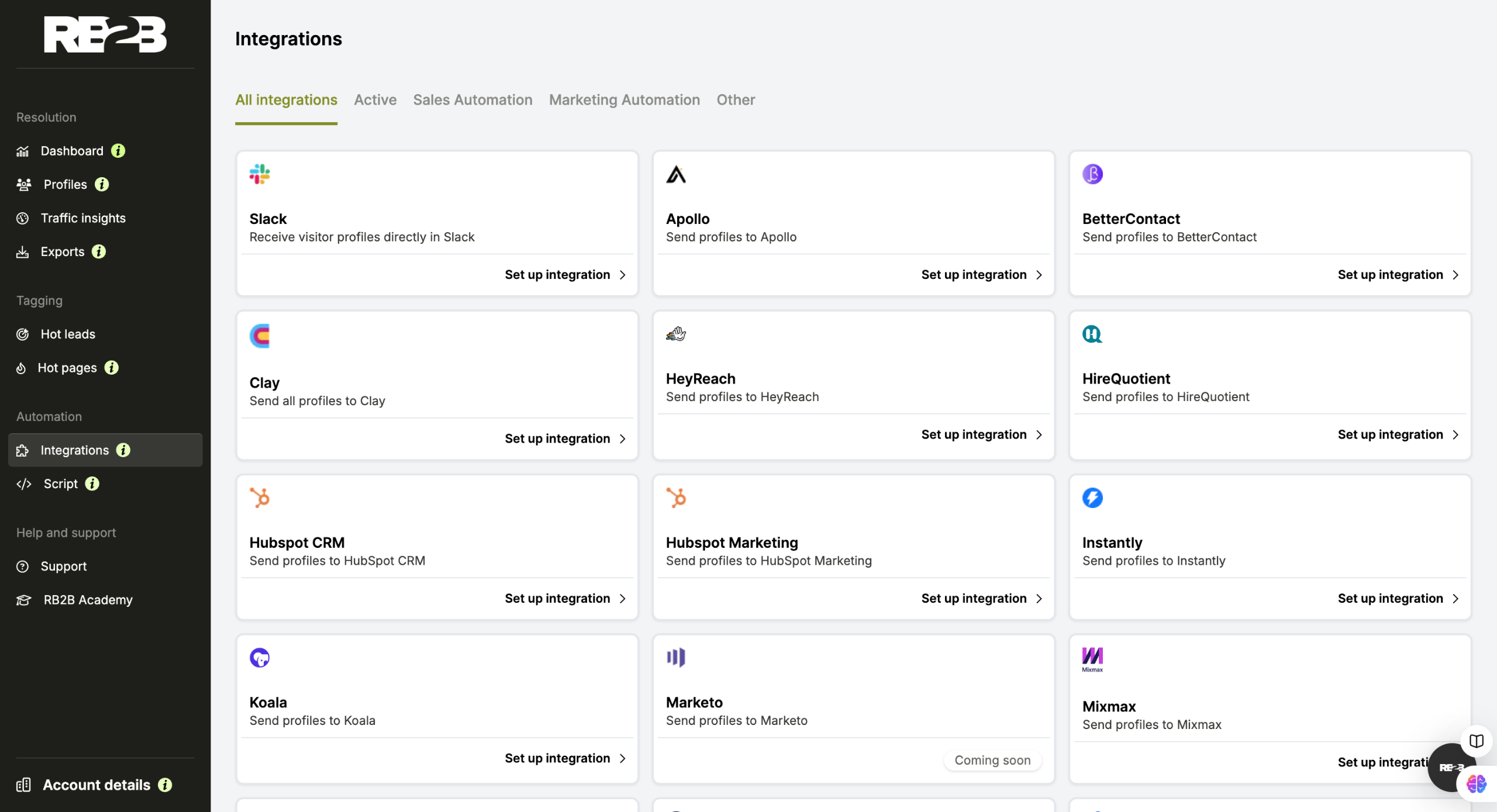This screenshot has height=812, width=1497.
Task: Click HireQuotient Set up integration chevron
Action: click(1455, 435)
